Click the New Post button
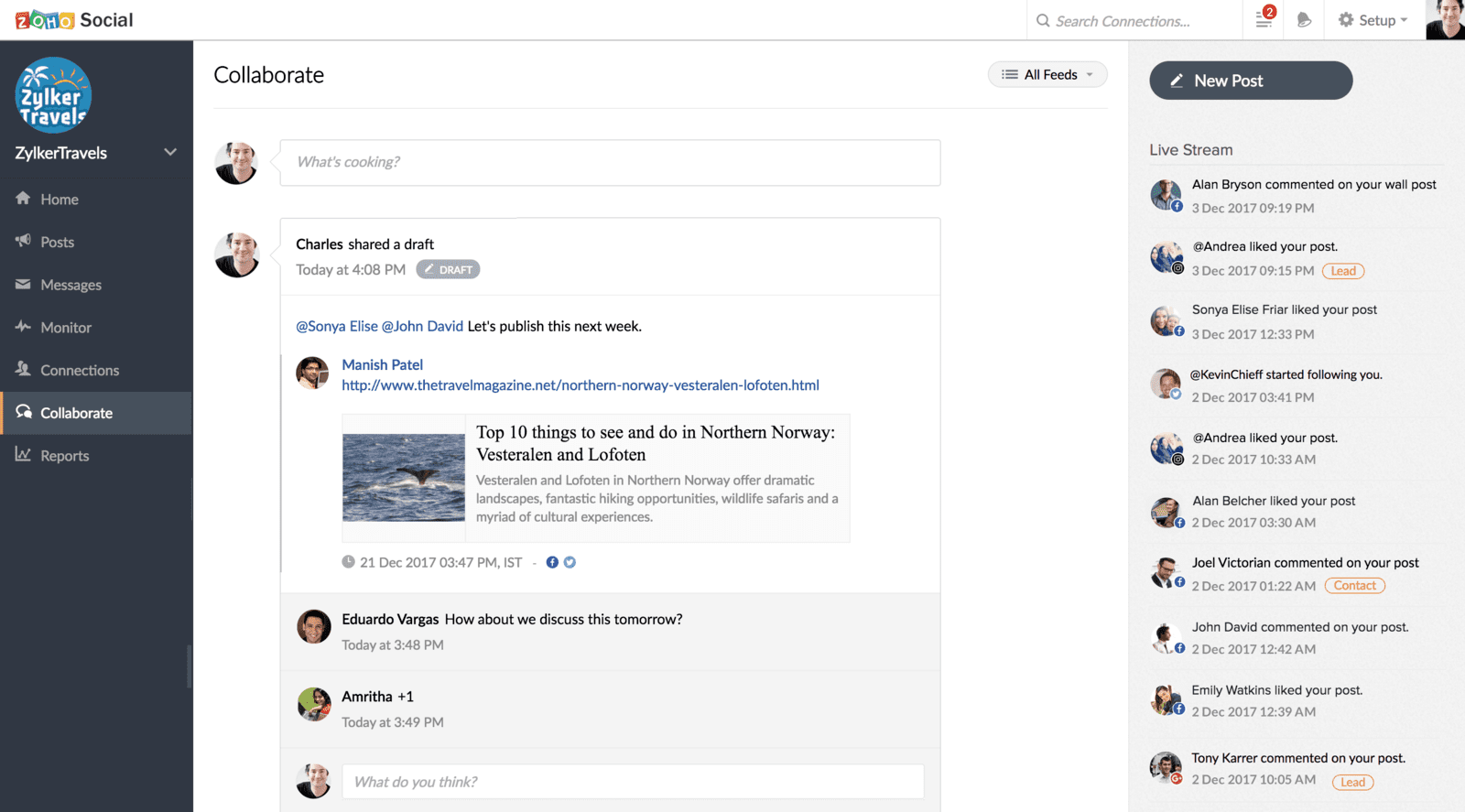This screenshot has width=1465, height=812. coord(1250,81)
